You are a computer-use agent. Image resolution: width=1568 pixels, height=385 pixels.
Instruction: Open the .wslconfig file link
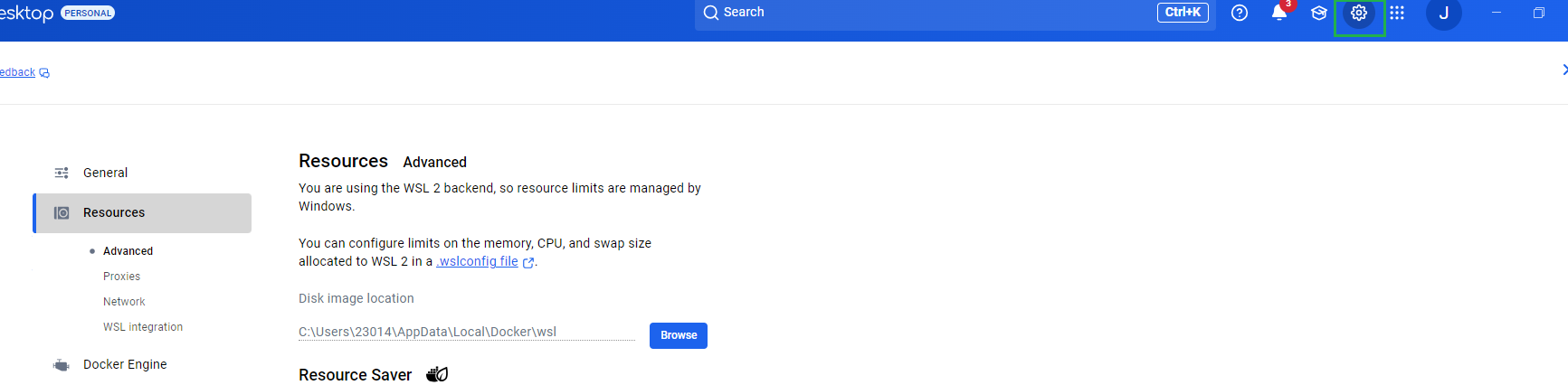click(x=477, y=262)
